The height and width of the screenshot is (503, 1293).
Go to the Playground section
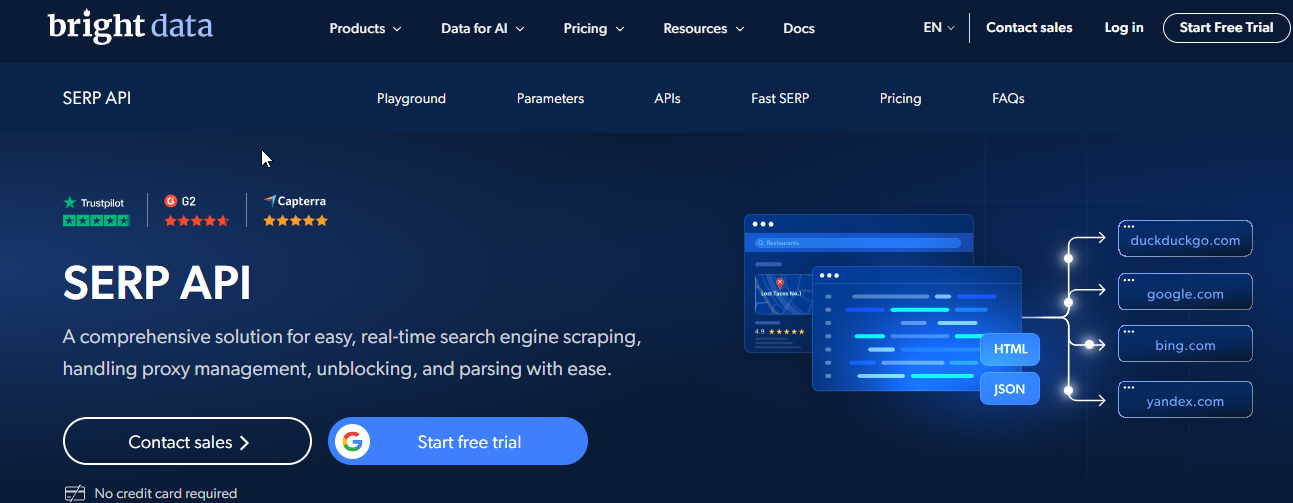tap(411, 98)
